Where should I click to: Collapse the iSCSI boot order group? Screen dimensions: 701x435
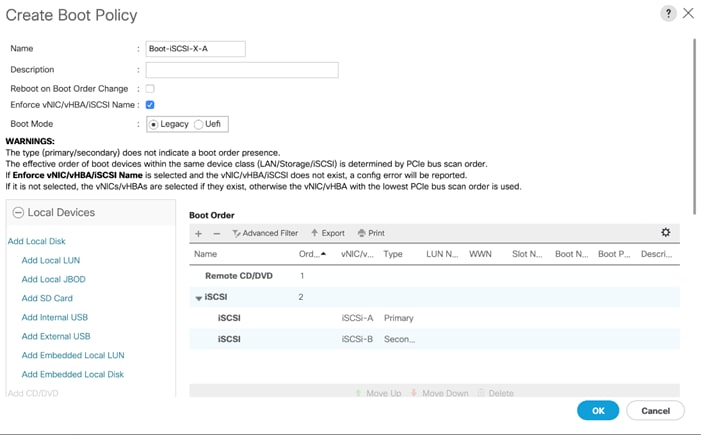pos(198,298)
